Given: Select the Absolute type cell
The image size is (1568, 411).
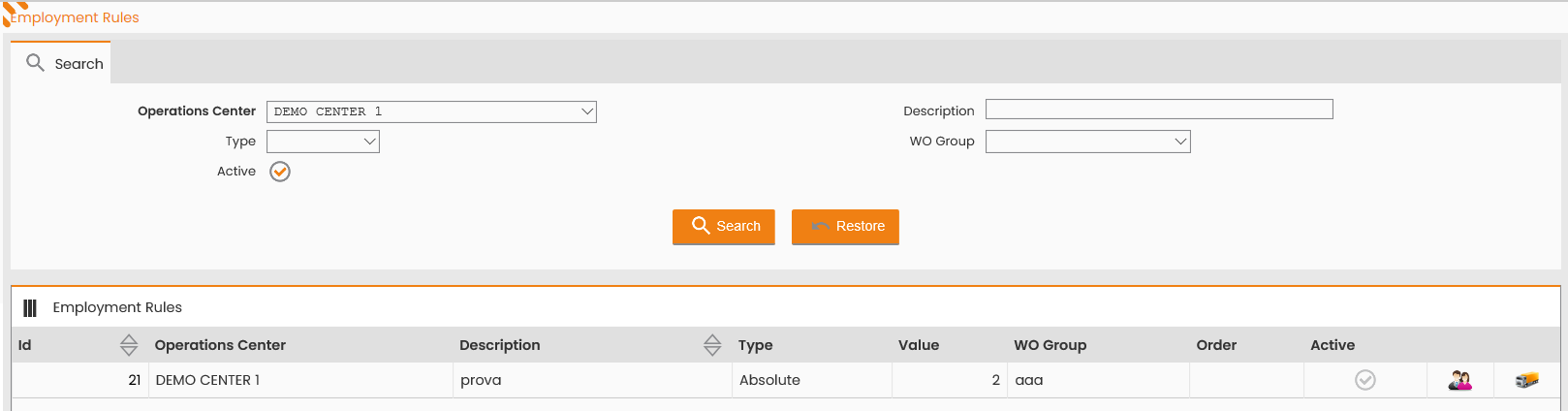Looking at the screenshot, I should pyautogui.click(x=812, y=380).
